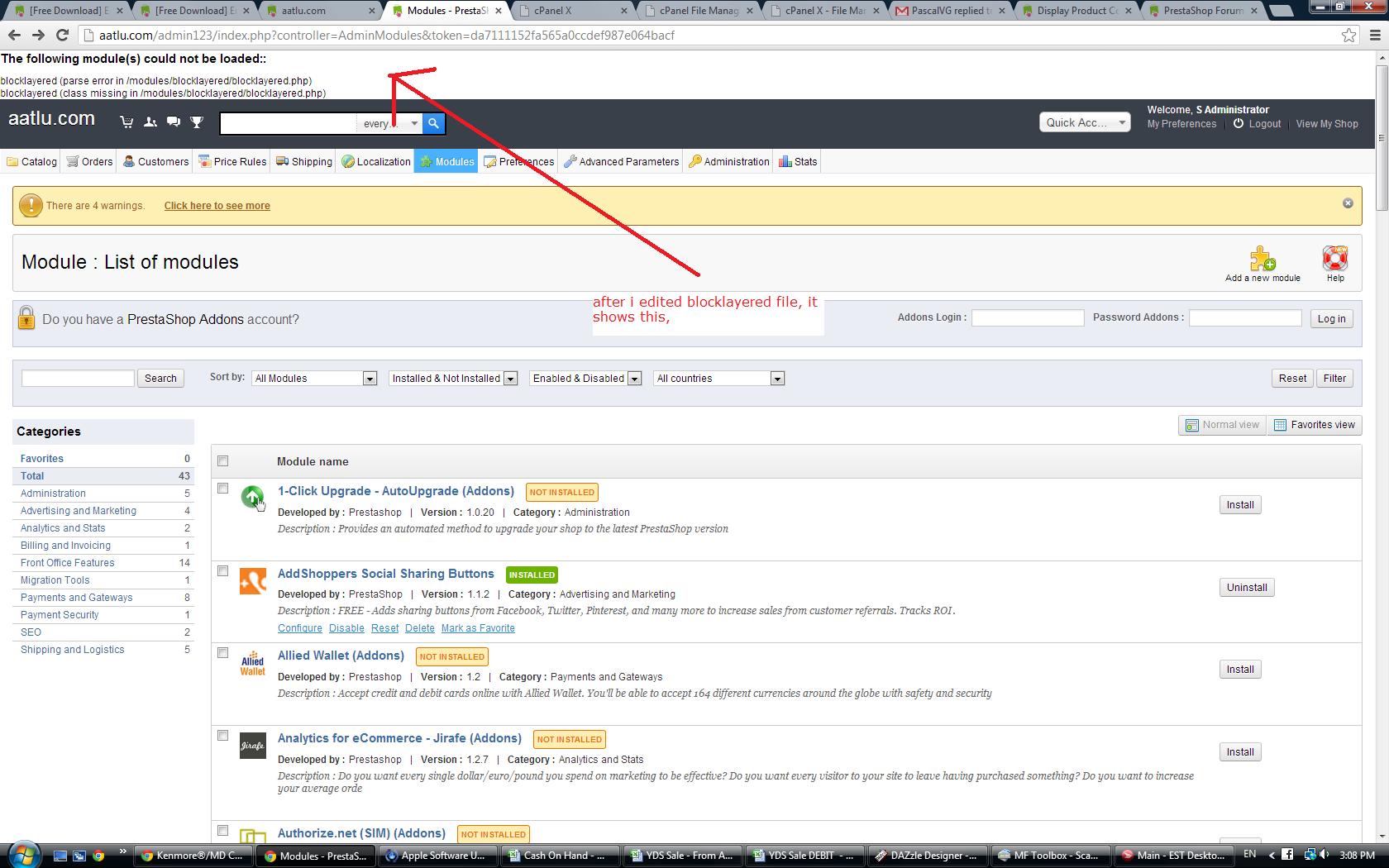This screenshot has width=1389, height=868.
Task: Open the Enabled & Disabled dropdown
Action: 585,379
